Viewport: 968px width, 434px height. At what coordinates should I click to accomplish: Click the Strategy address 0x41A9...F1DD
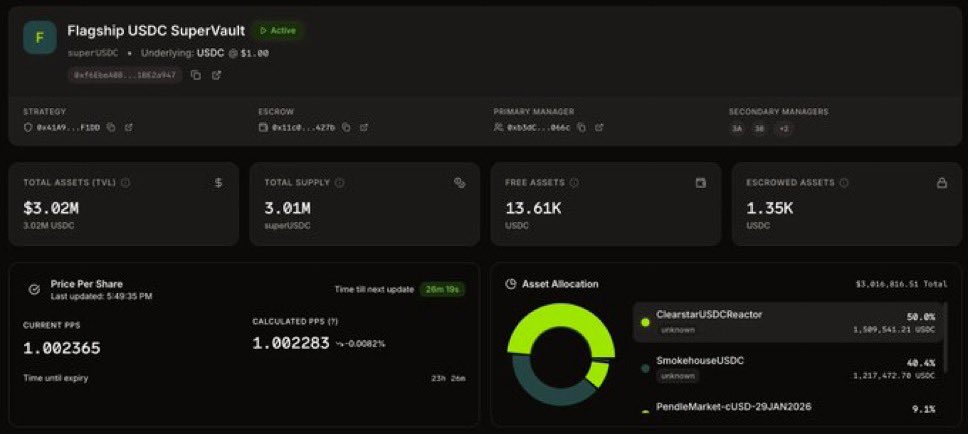[68, 127]
